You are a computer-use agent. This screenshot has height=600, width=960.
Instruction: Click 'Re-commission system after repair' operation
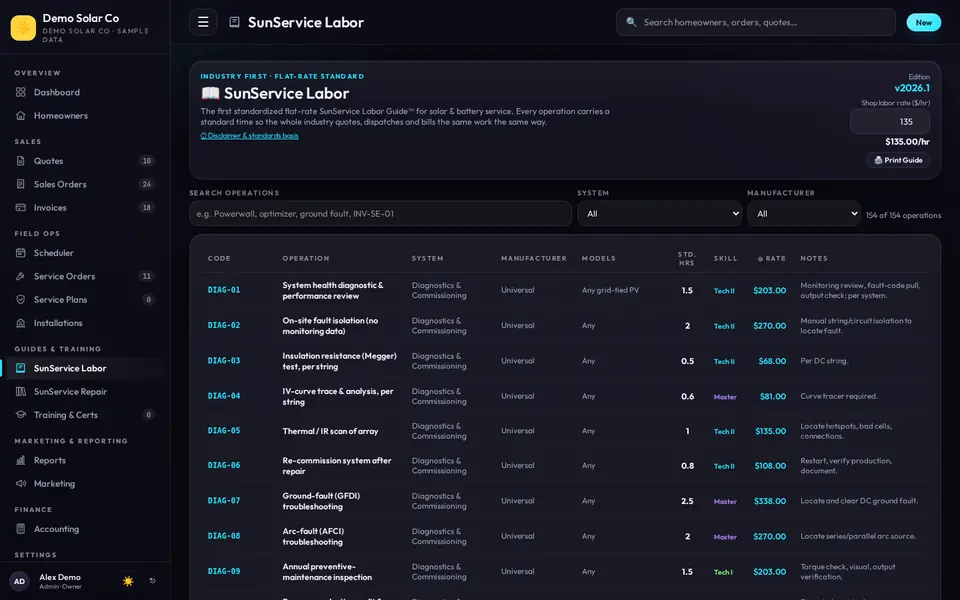[x=337, y=465]
